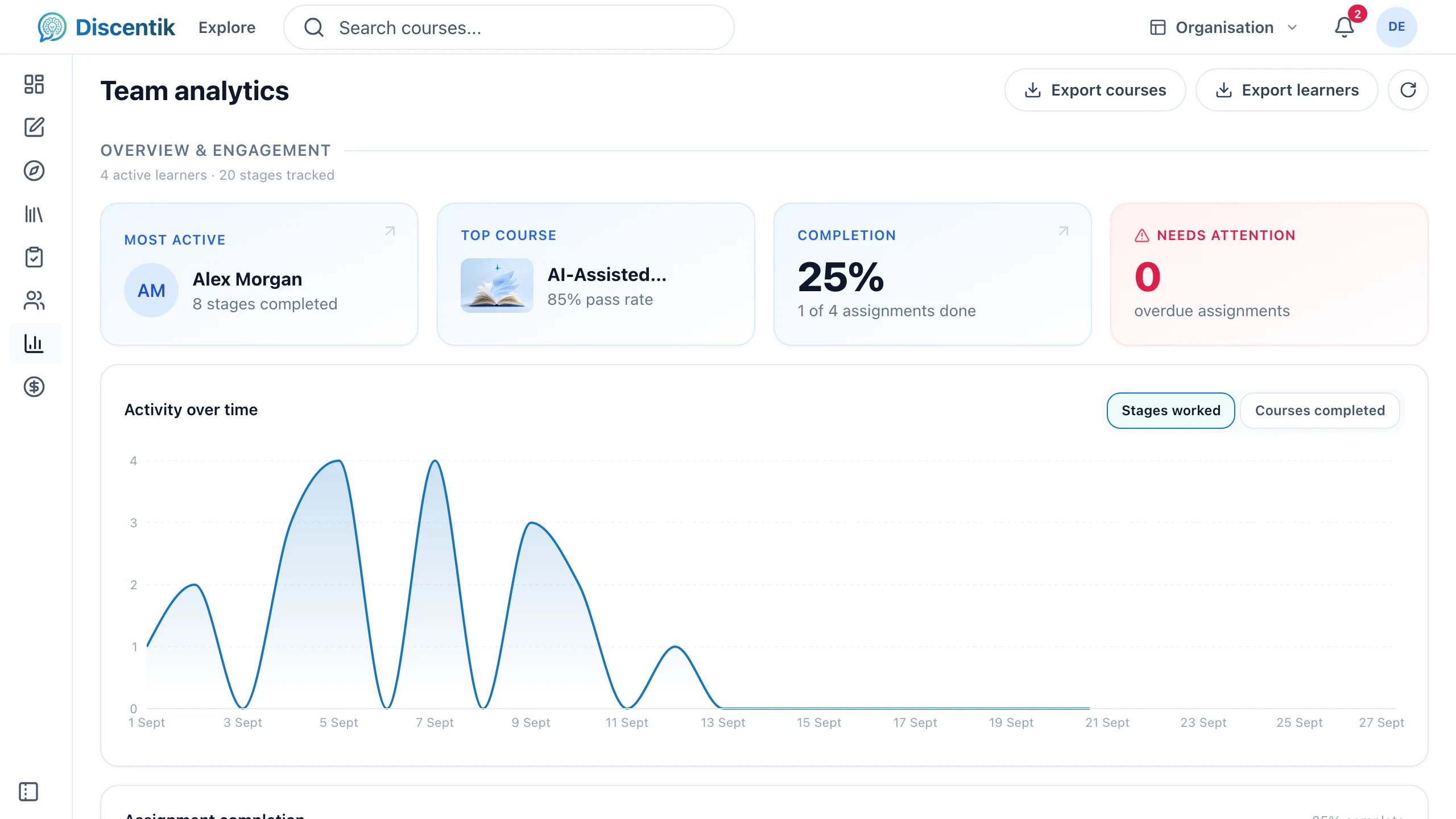
Task: Click the 'Activity over time' heading
Action: (x=191, y=409)
